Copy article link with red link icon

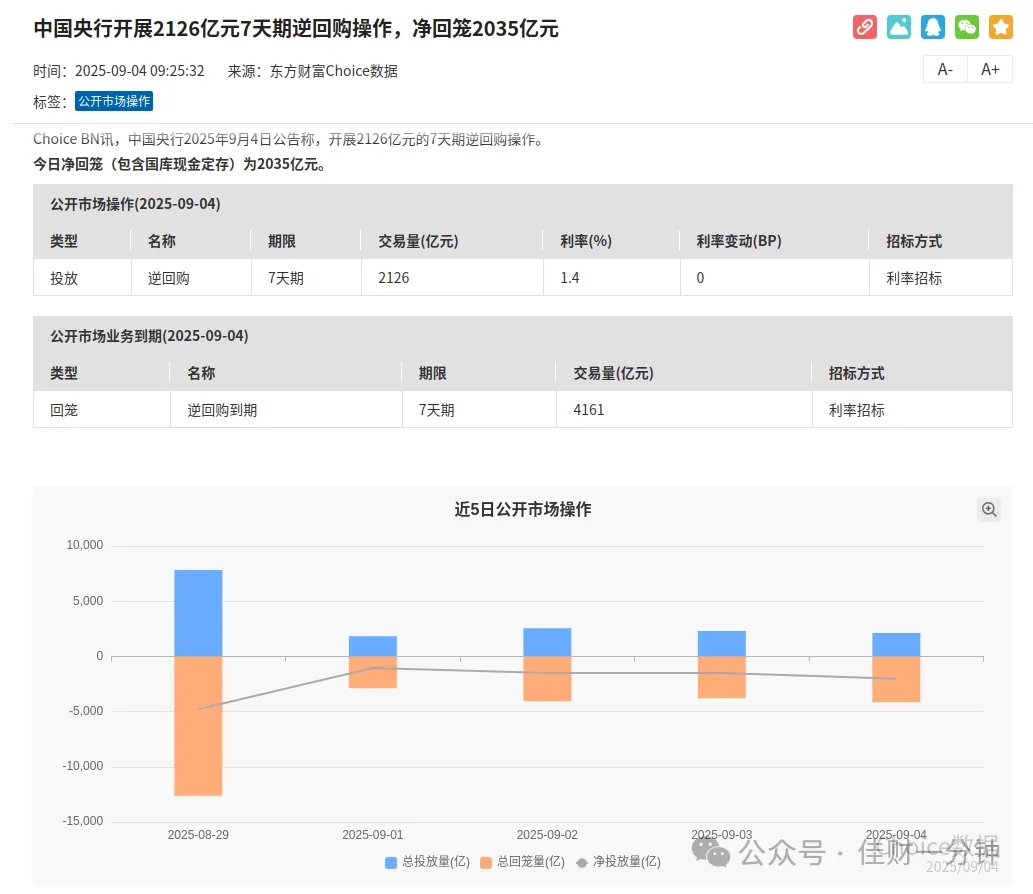[x=864, y=27]
